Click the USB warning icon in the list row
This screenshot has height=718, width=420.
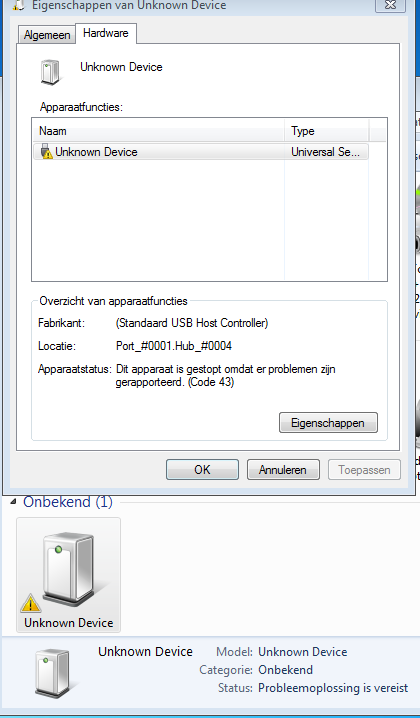click(46, 152)
